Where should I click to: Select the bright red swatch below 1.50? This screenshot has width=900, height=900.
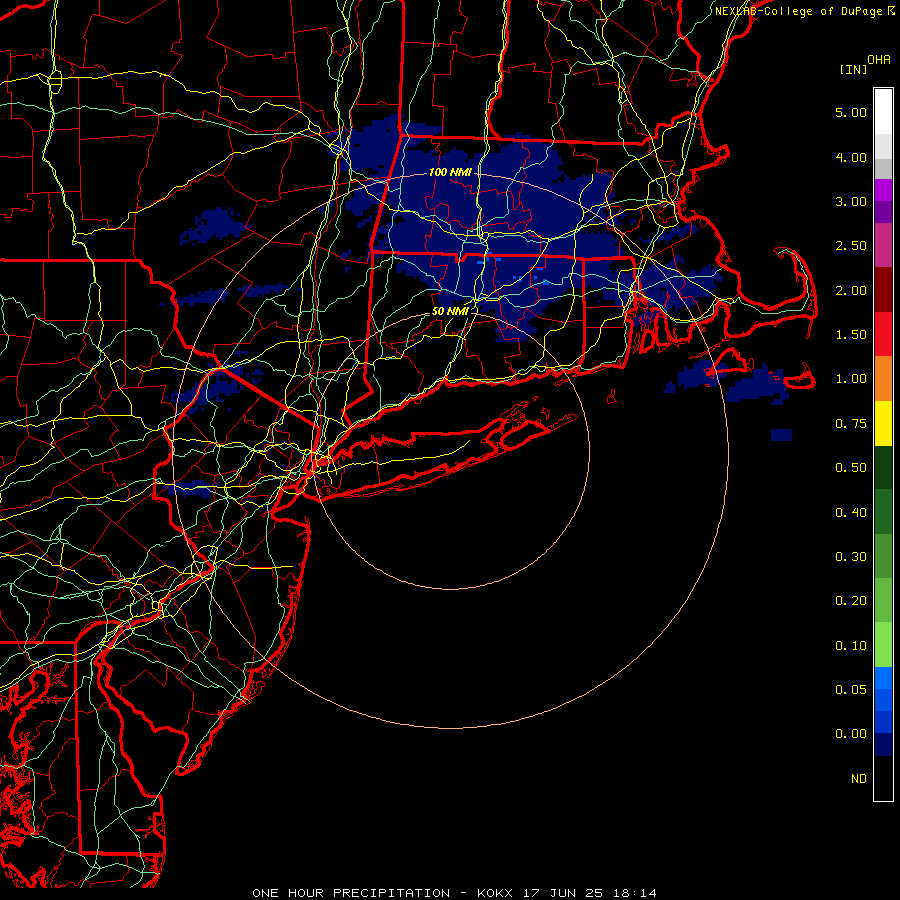883,334
